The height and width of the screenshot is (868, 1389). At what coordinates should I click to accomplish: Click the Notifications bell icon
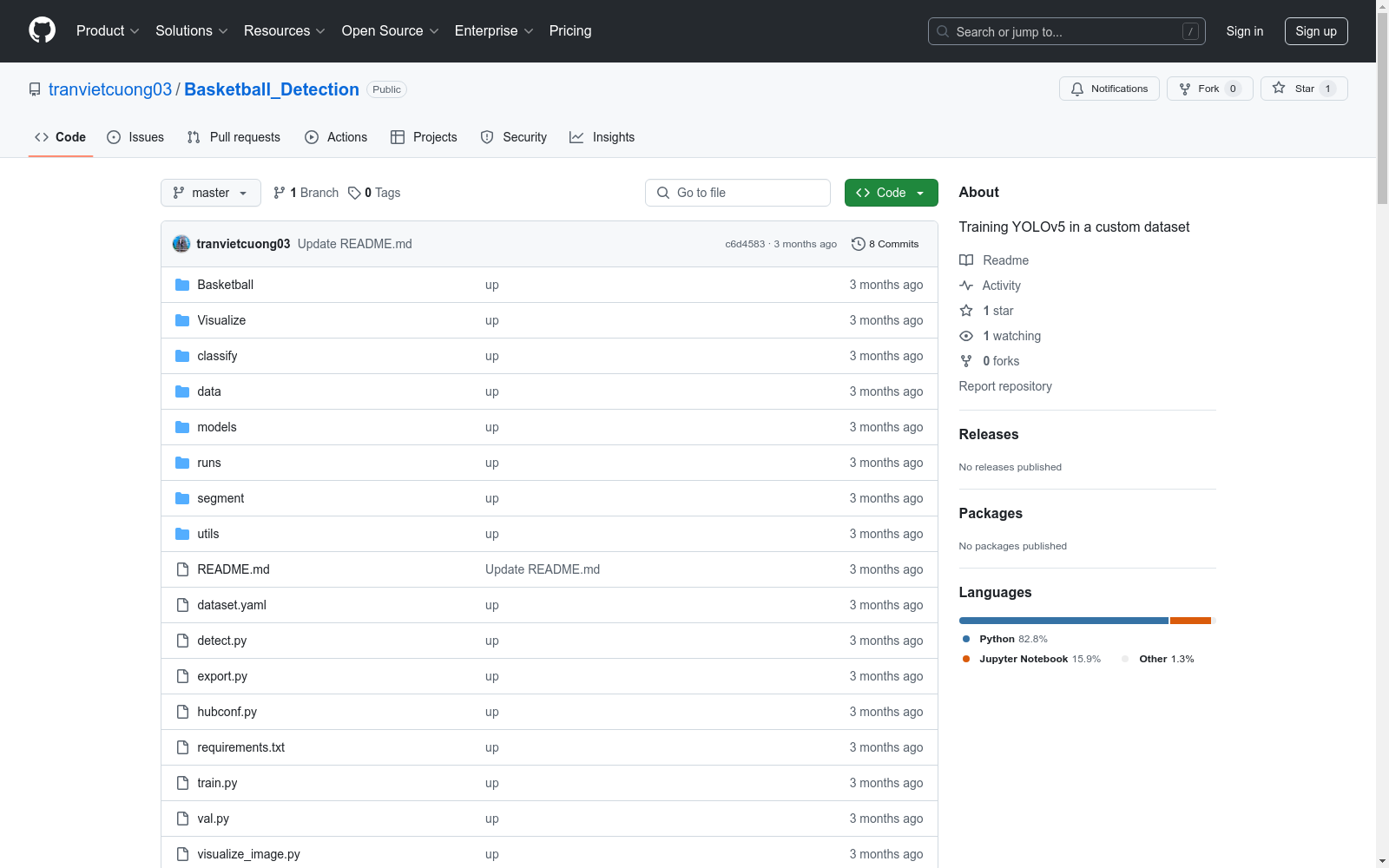[x=1077, y=89]
